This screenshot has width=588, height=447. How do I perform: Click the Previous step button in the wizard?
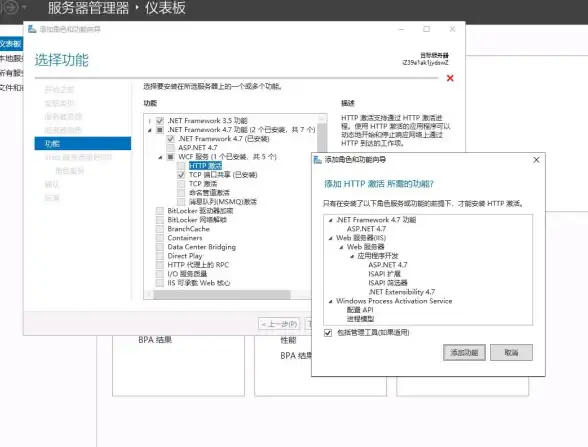(279, 324)
